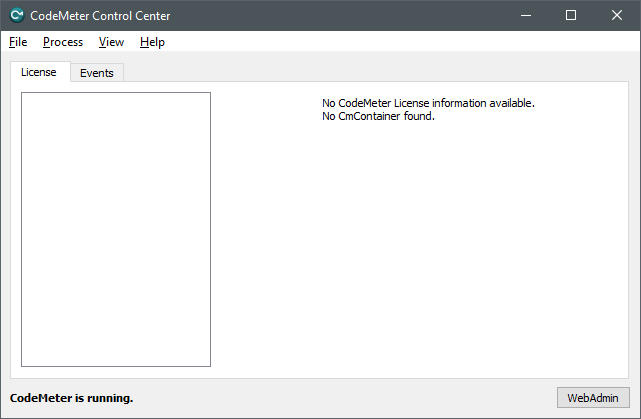Maximize the CodeMeter Control Center window
This screenshot has height=419, width=641.
point(571,16)
